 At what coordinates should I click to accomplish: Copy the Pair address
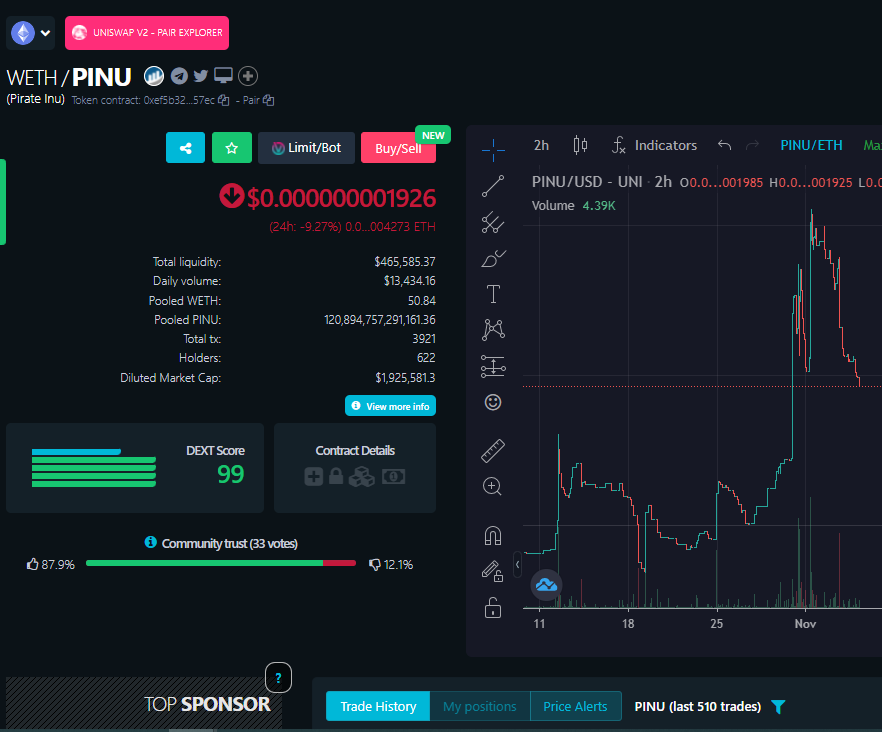tap(268, 100)
